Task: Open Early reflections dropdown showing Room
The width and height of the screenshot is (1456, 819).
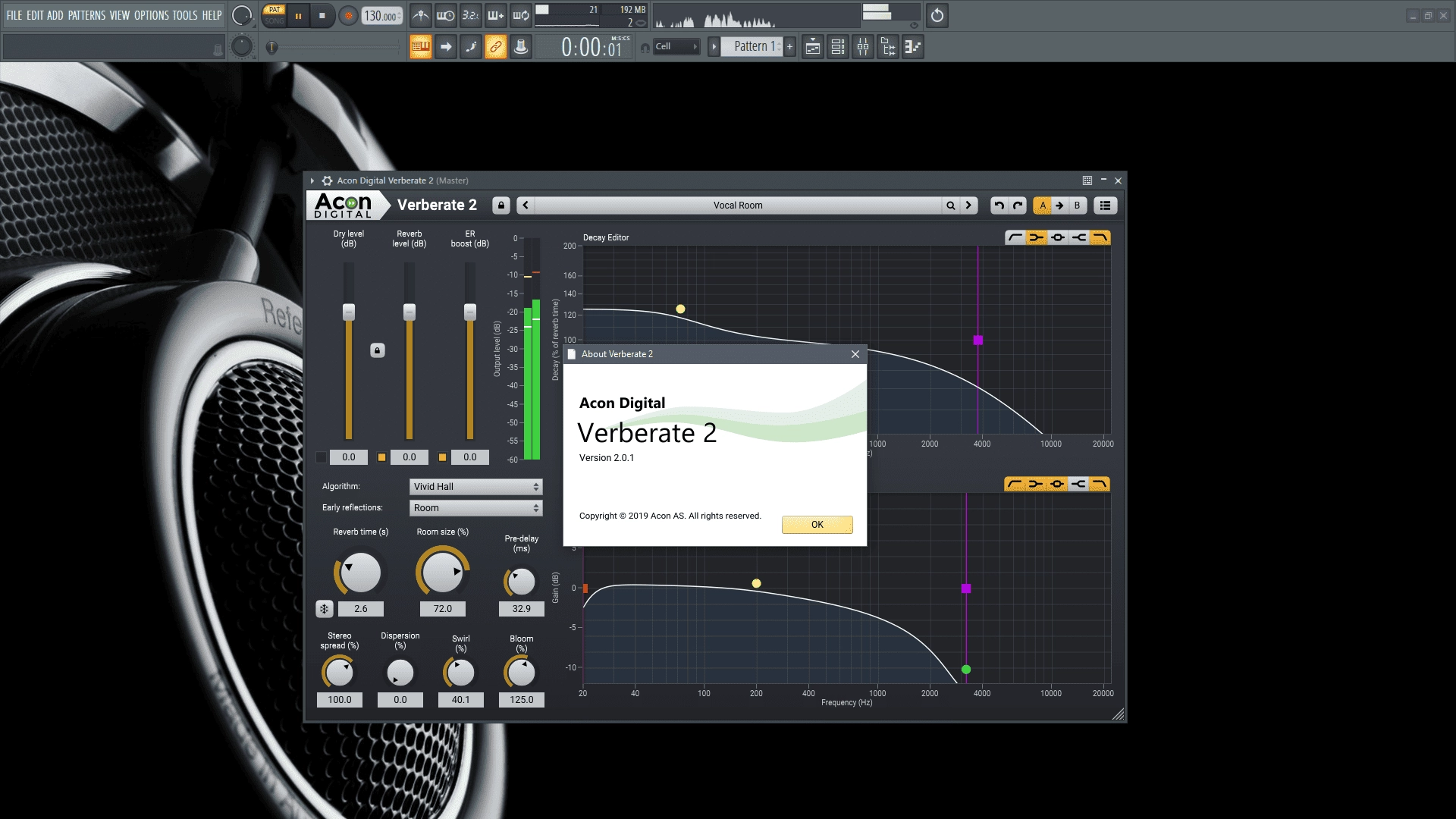Action: 476,508
